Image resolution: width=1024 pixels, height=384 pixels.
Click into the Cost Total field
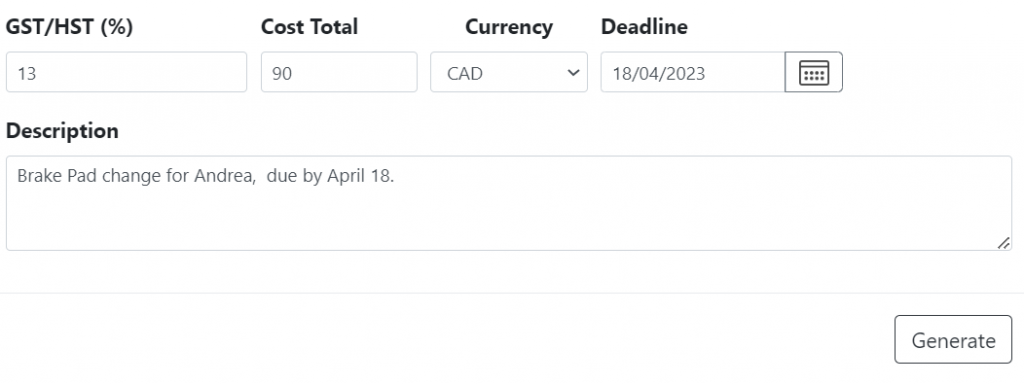(339, 72)
